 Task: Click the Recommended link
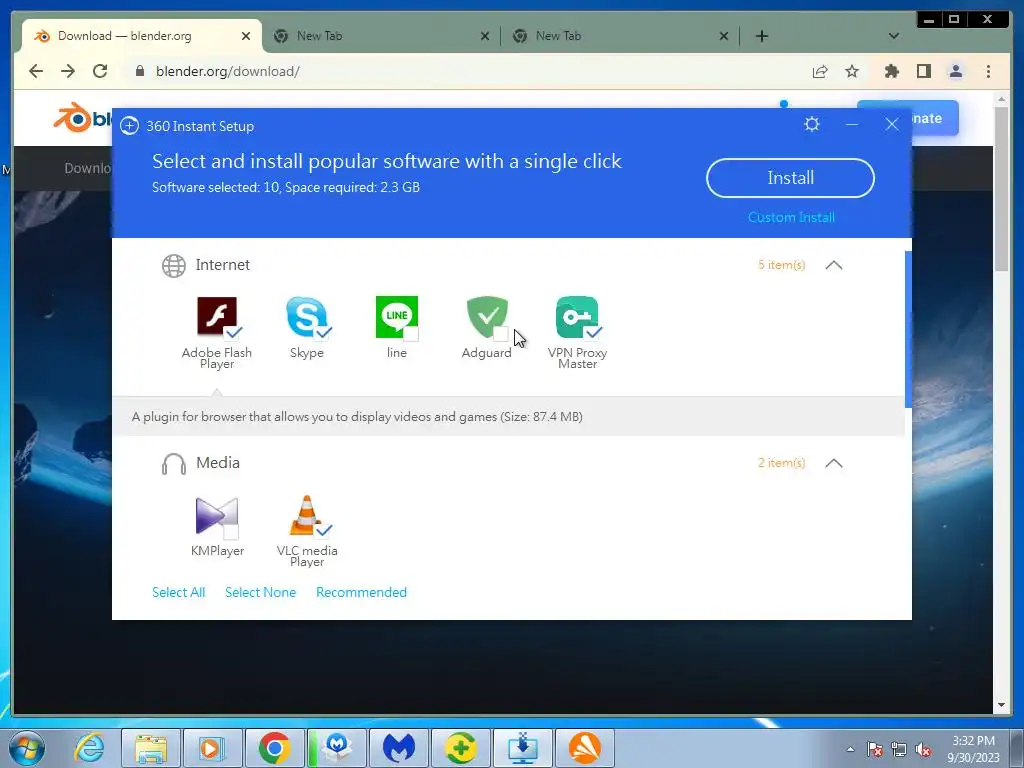(361, 592)
